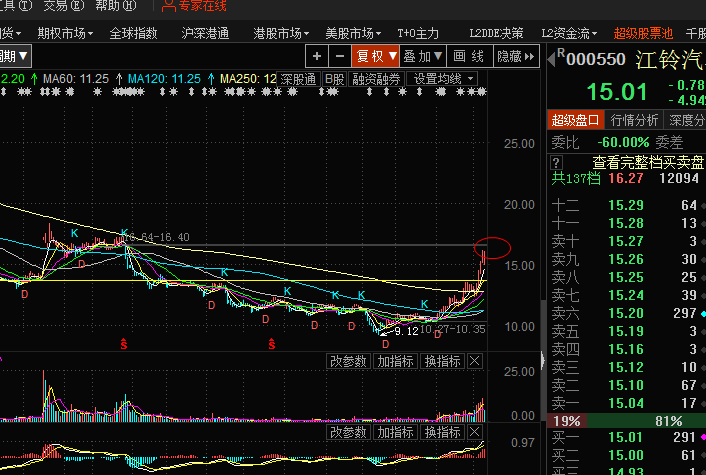The image size is (706, 475).
Task: Hide side panel with 隐藏 button
Action: (x=516, y=56)
